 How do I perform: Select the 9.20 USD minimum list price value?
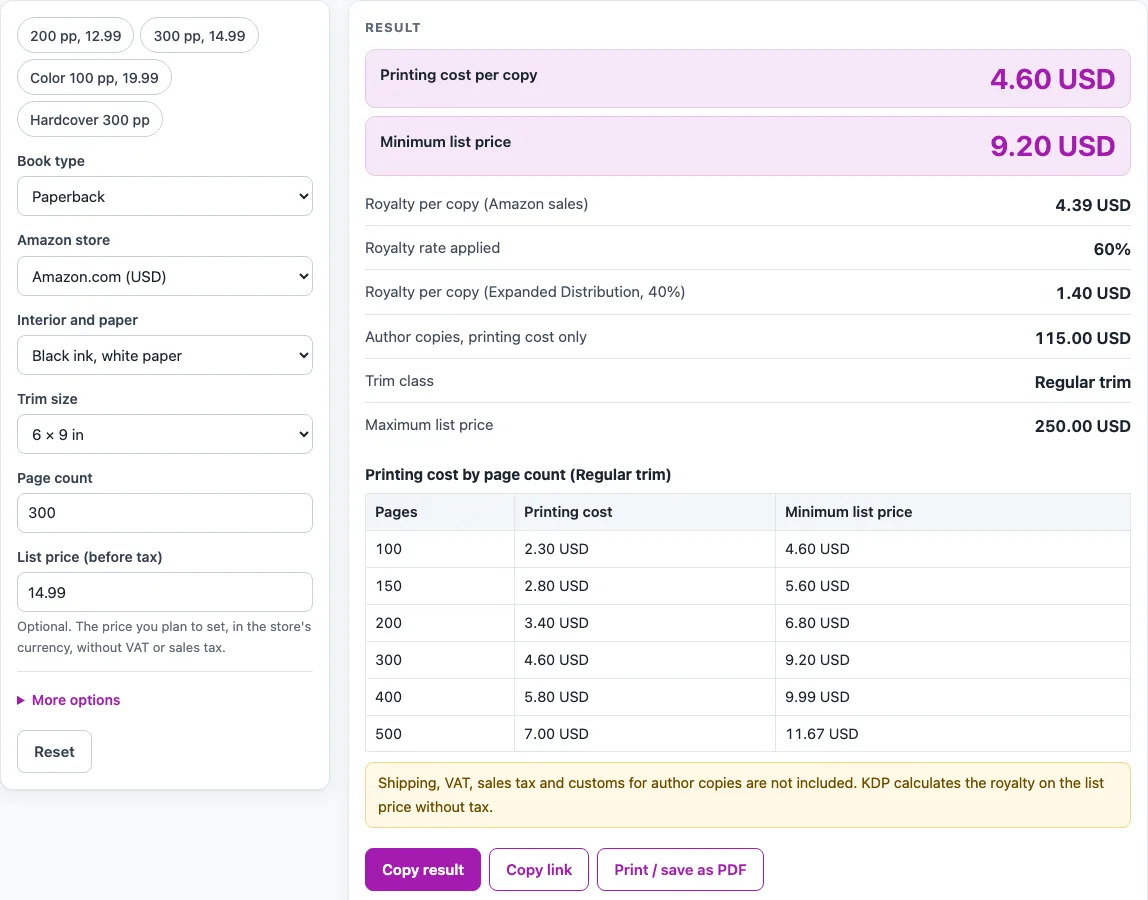(1052, 146)
